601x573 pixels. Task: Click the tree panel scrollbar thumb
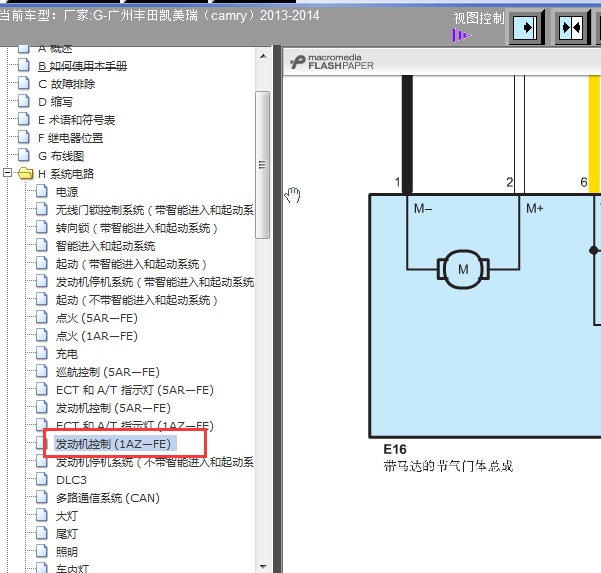point(263,165)
